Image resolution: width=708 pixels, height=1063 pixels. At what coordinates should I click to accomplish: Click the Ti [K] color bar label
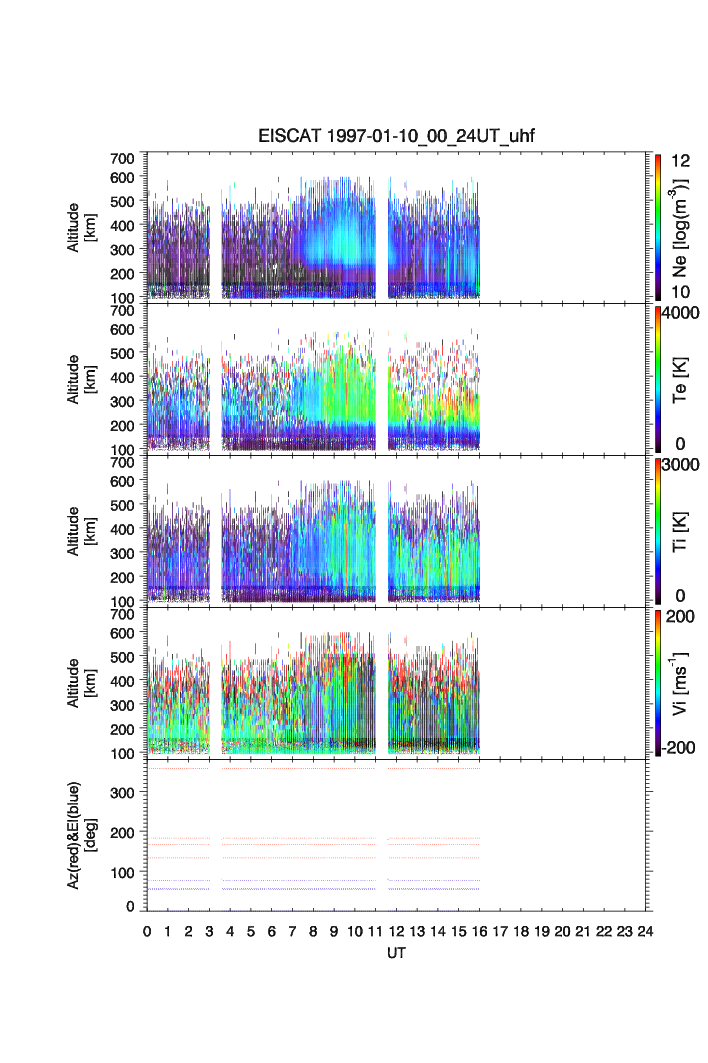680,532
